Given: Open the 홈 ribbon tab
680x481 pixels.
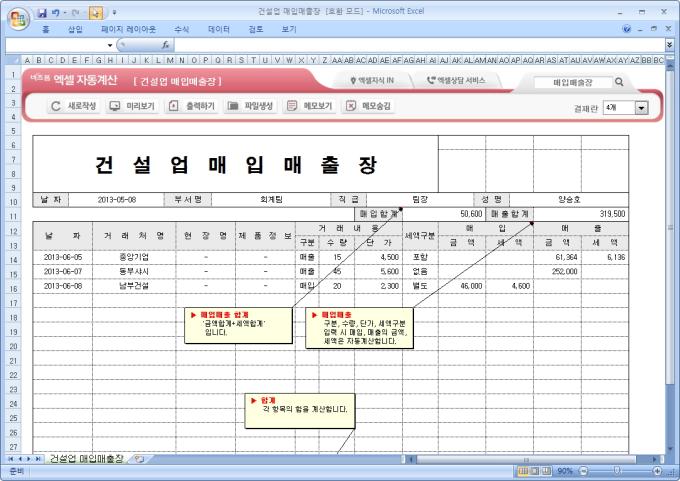Looking at the screenshot, I should click(46, 29).
